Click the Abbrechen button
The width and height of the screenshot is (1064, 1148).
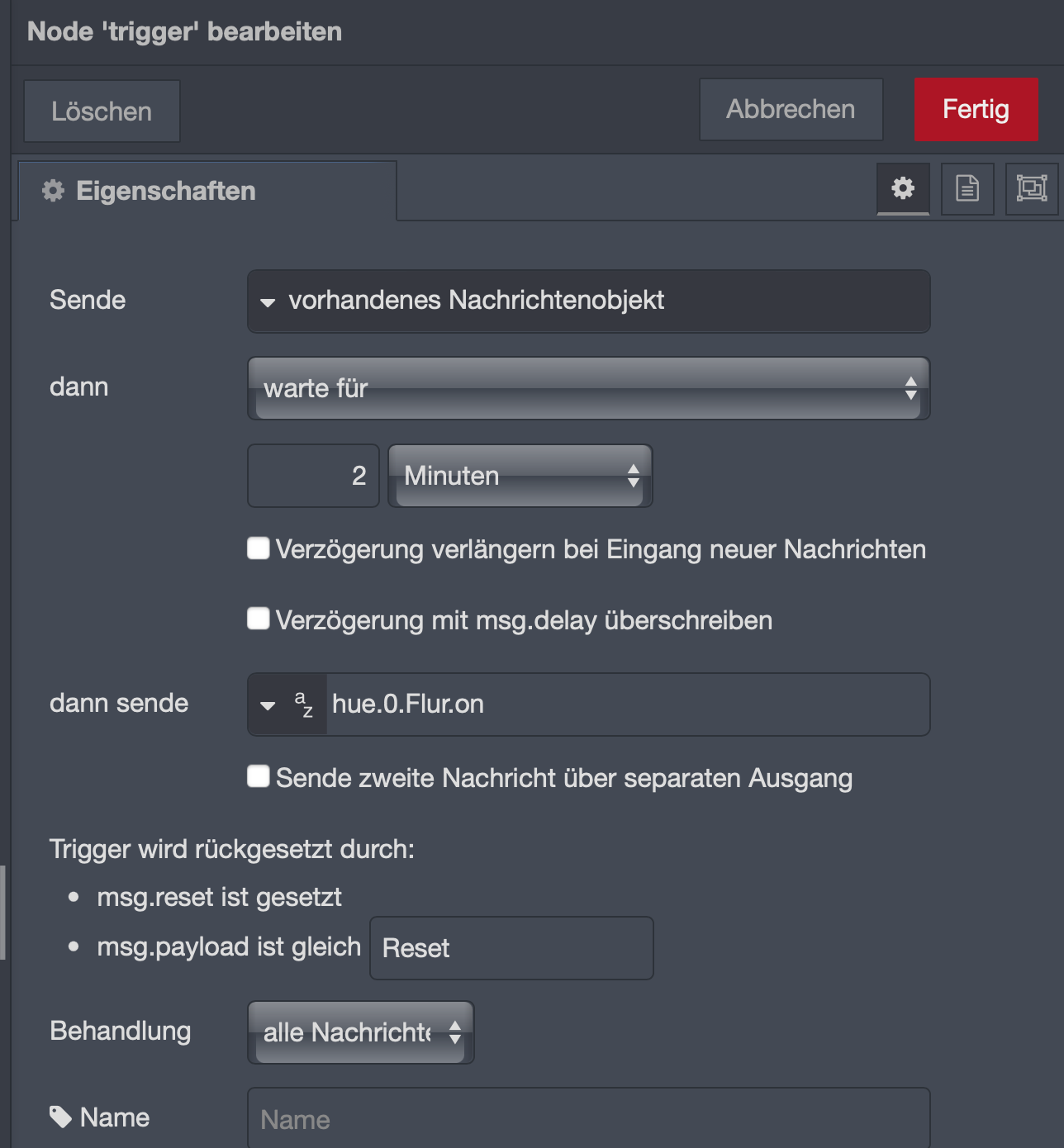click(x=791, y=109)
